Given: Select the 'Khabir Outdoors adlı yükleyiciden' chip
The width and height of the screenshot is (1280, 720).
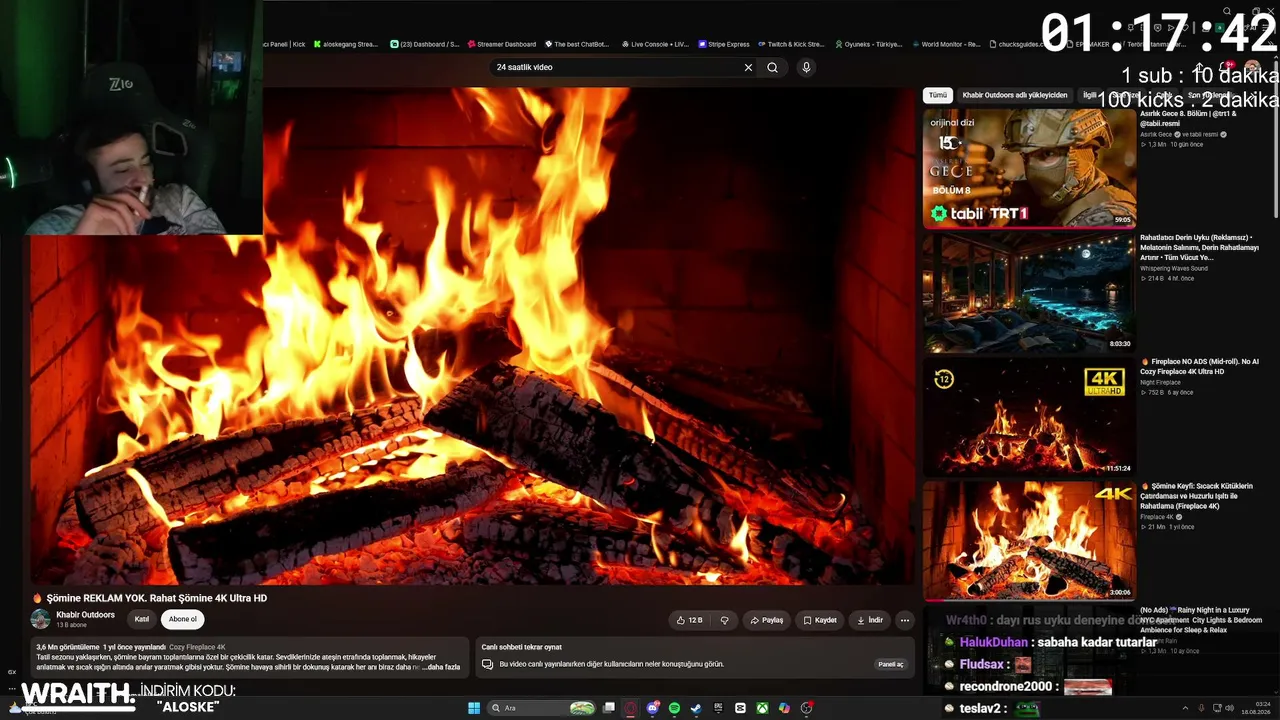Looking at the screenshot, I should 1015,95.
